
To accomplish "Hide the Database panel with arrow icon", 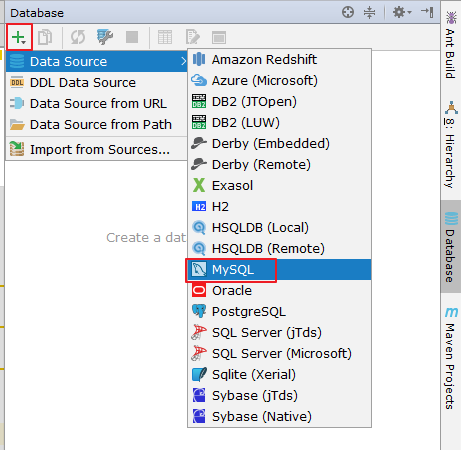I will (x=427, y=12).
